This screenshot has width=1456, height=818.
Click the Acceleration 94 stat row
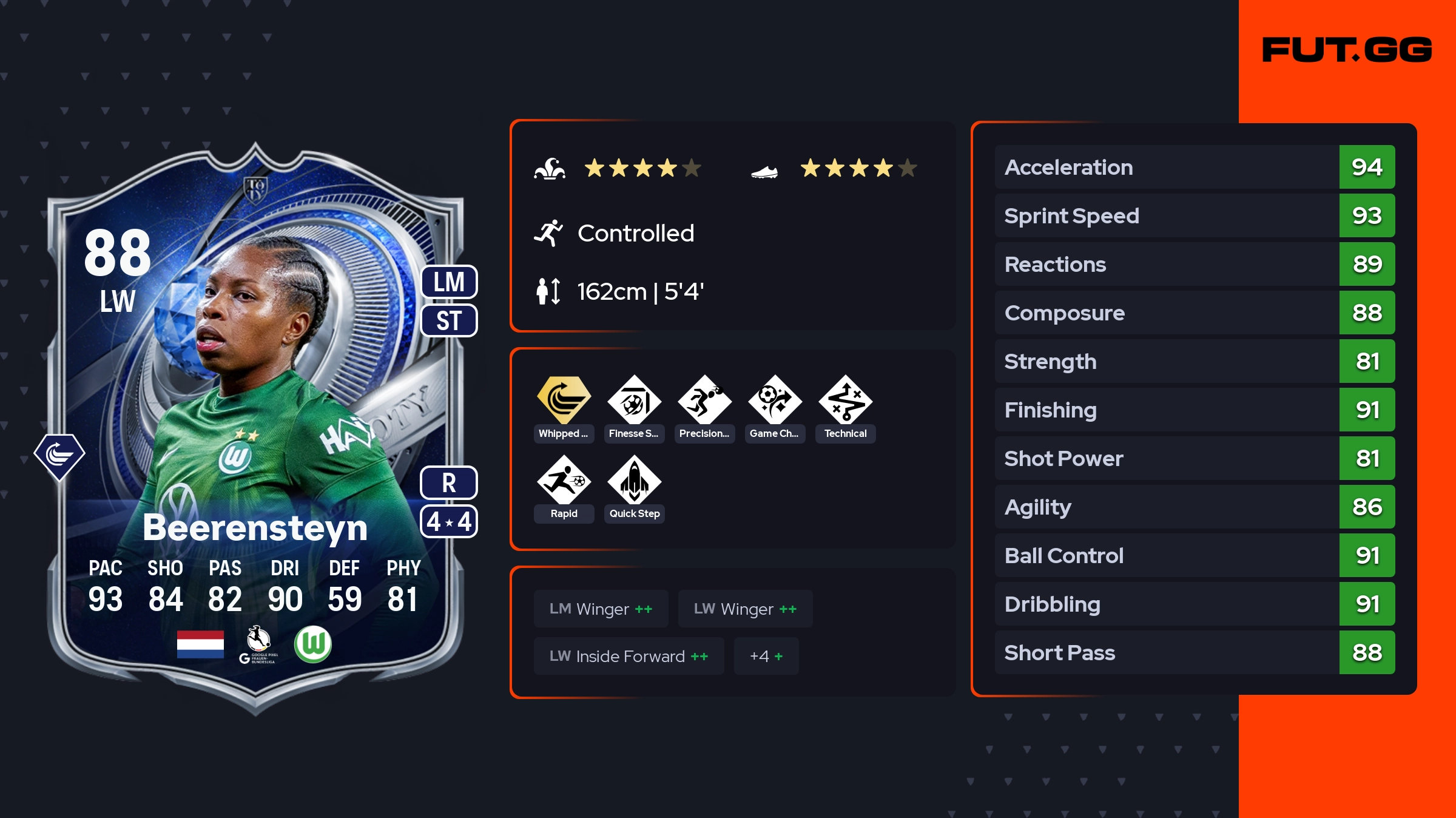(1195, 167)
